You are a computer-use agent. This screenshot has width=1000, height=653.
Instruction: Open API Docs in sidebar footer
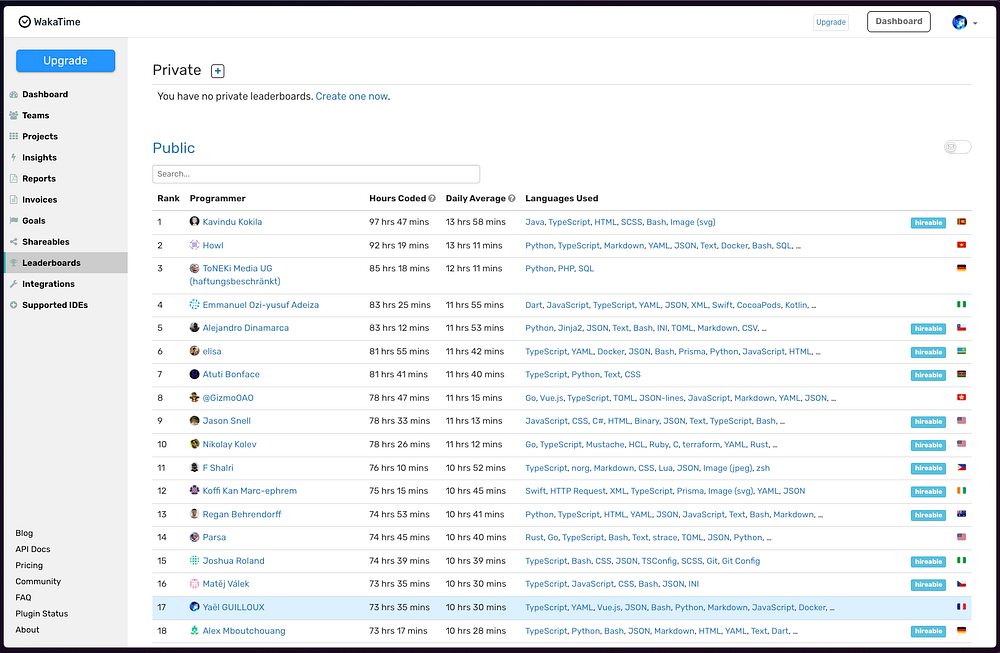(33, 549)
